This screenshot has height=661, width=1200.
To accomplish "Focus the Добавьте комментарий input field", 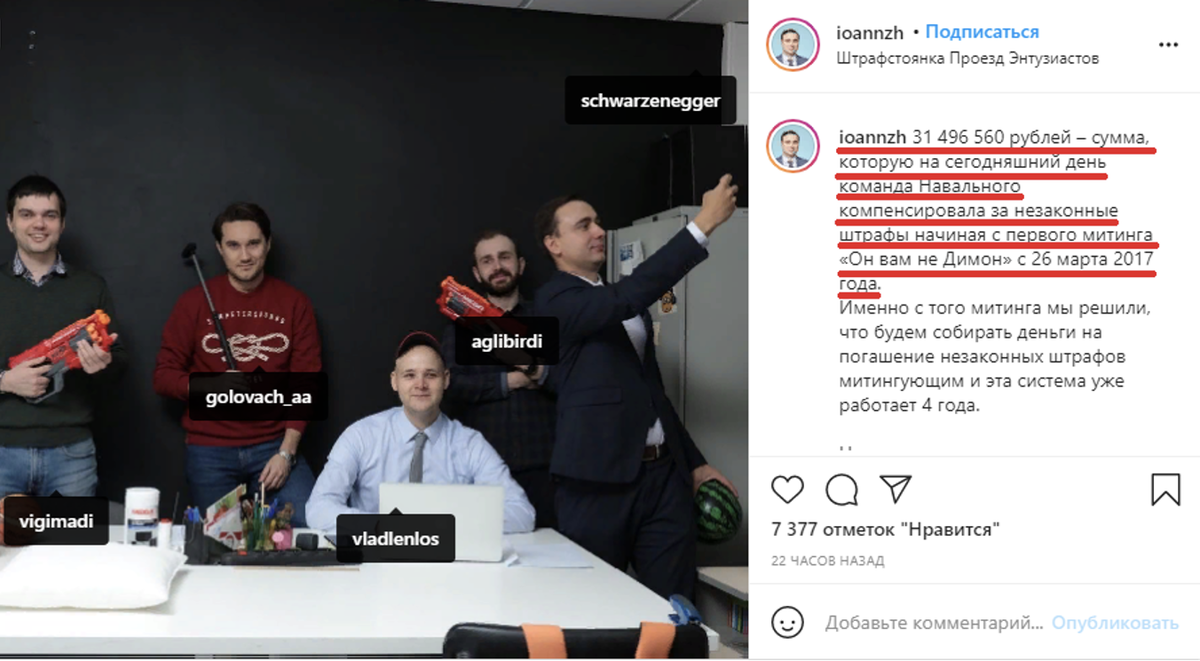I will (935, 623).
